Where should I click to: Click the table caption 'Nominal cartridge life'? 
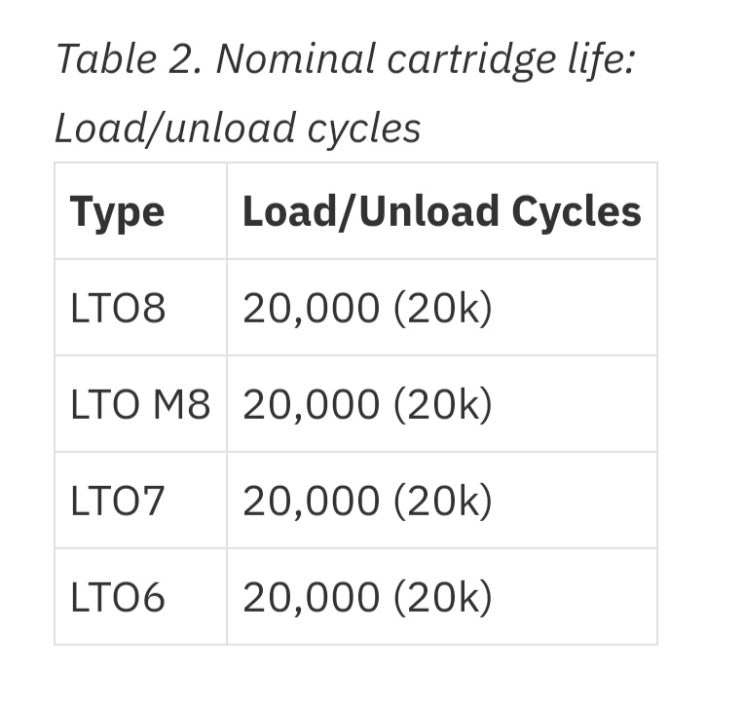click(x=426, y=60)
